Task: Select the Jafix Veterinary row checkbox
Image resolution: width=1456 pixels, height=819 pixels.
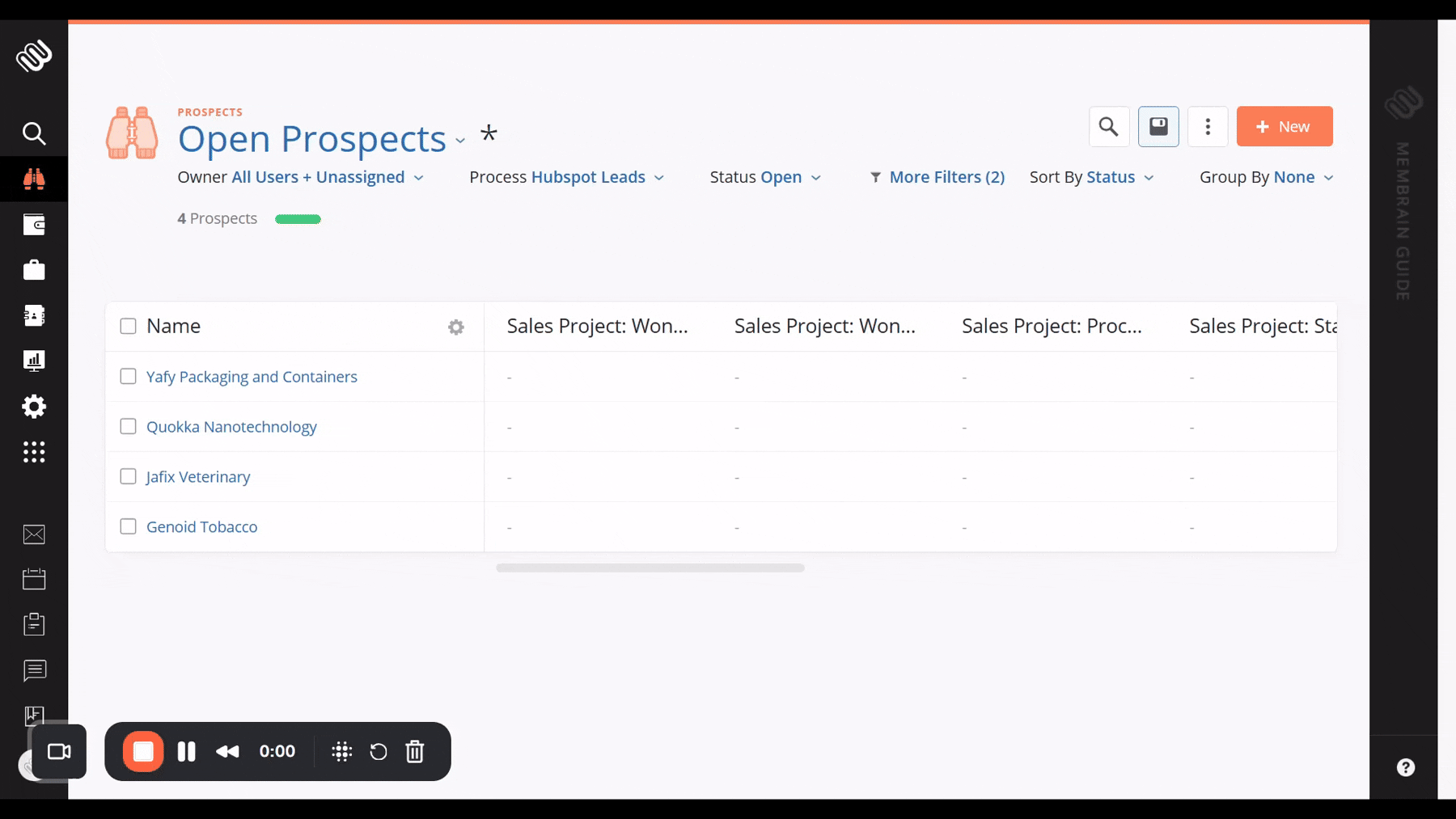Action: pyautogui.click(x=128, y=477)
